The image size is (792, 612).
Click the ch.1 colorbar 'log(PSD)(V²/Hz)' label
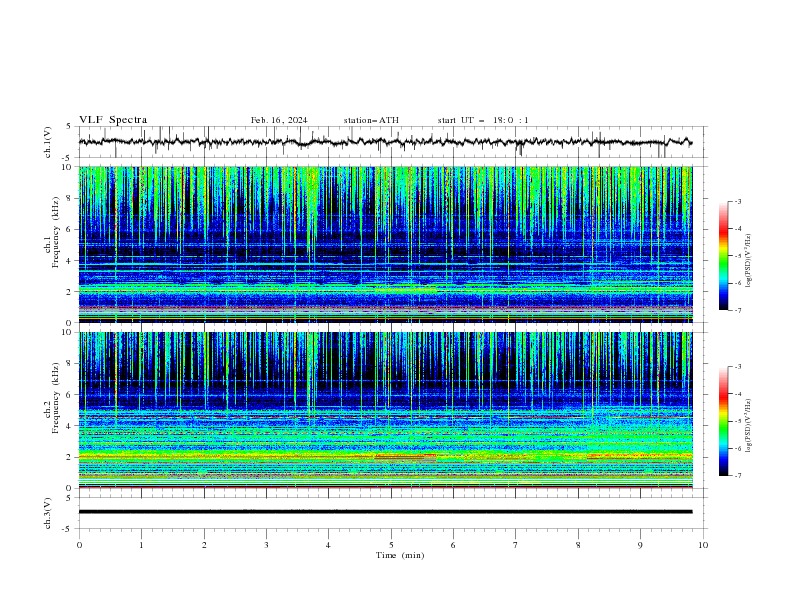[x=748, y=260]
